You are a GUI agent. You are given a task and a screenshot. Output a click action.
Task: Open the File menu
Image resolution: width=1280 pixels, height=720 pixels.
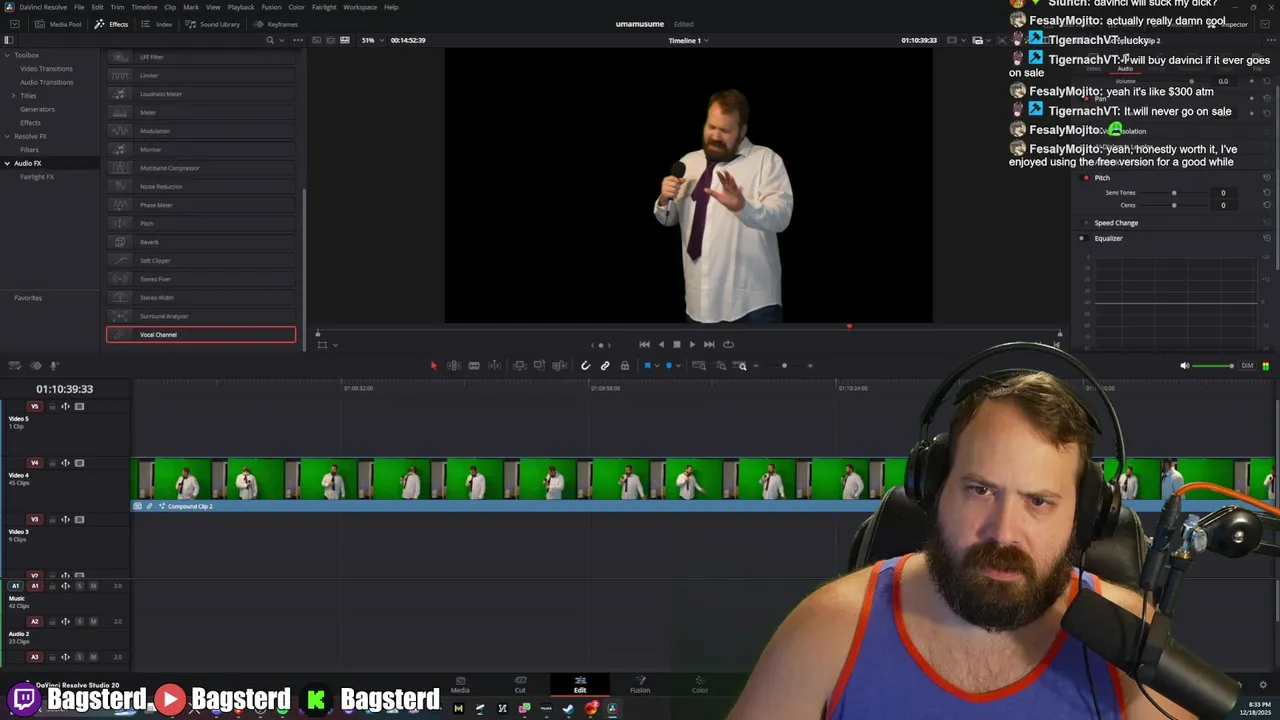[79, 7]
